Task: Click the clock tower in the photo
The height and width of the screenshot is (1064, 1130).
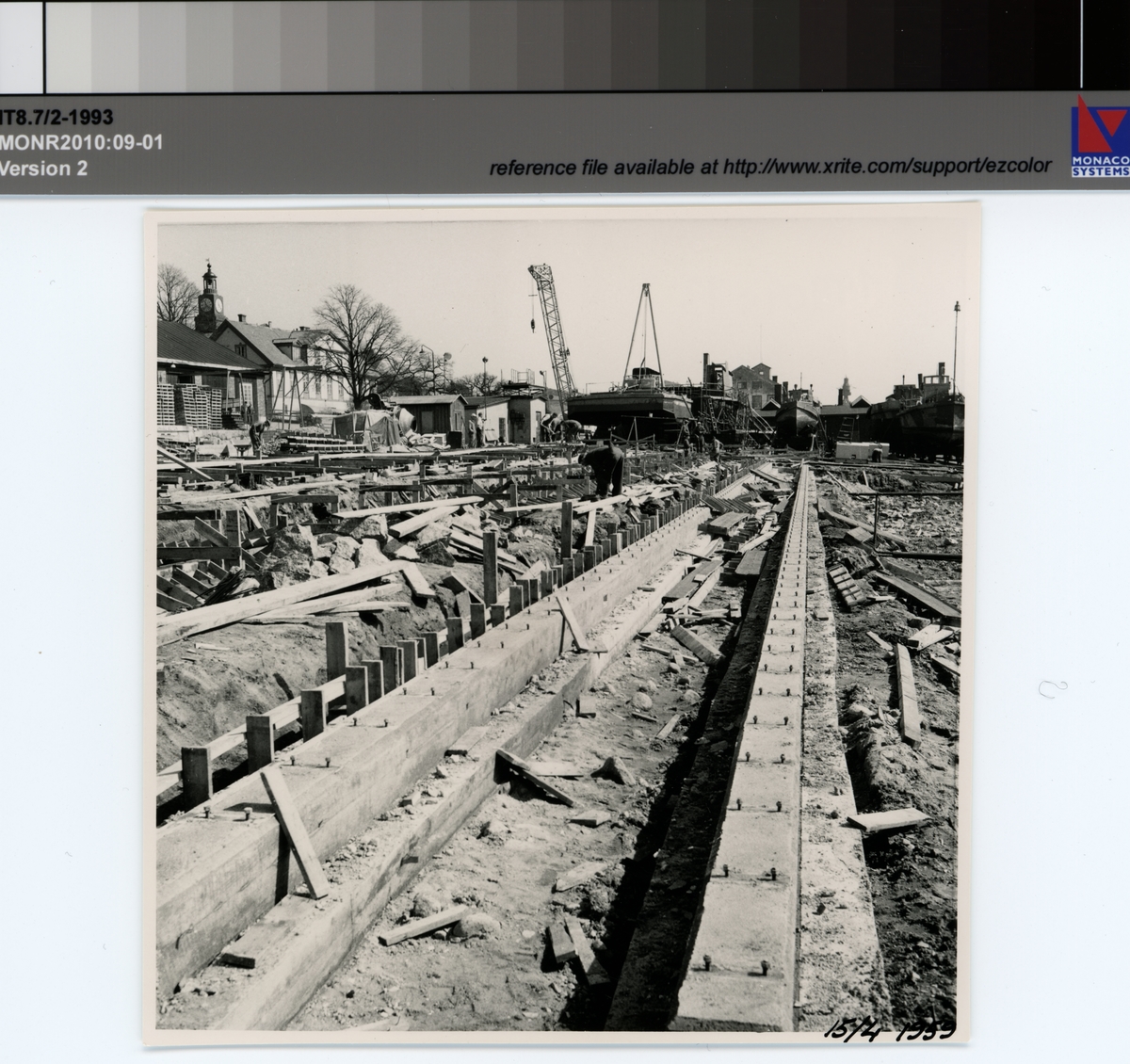Action: 208,297
